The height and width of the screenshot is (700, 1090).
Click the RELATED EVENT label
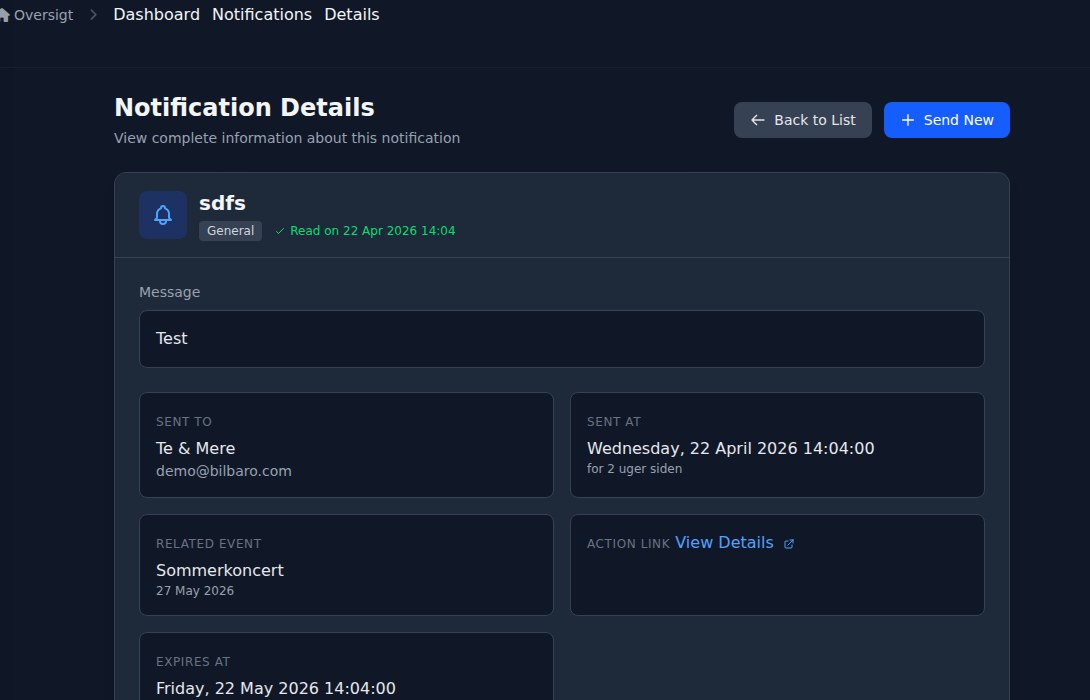(209, 544)
